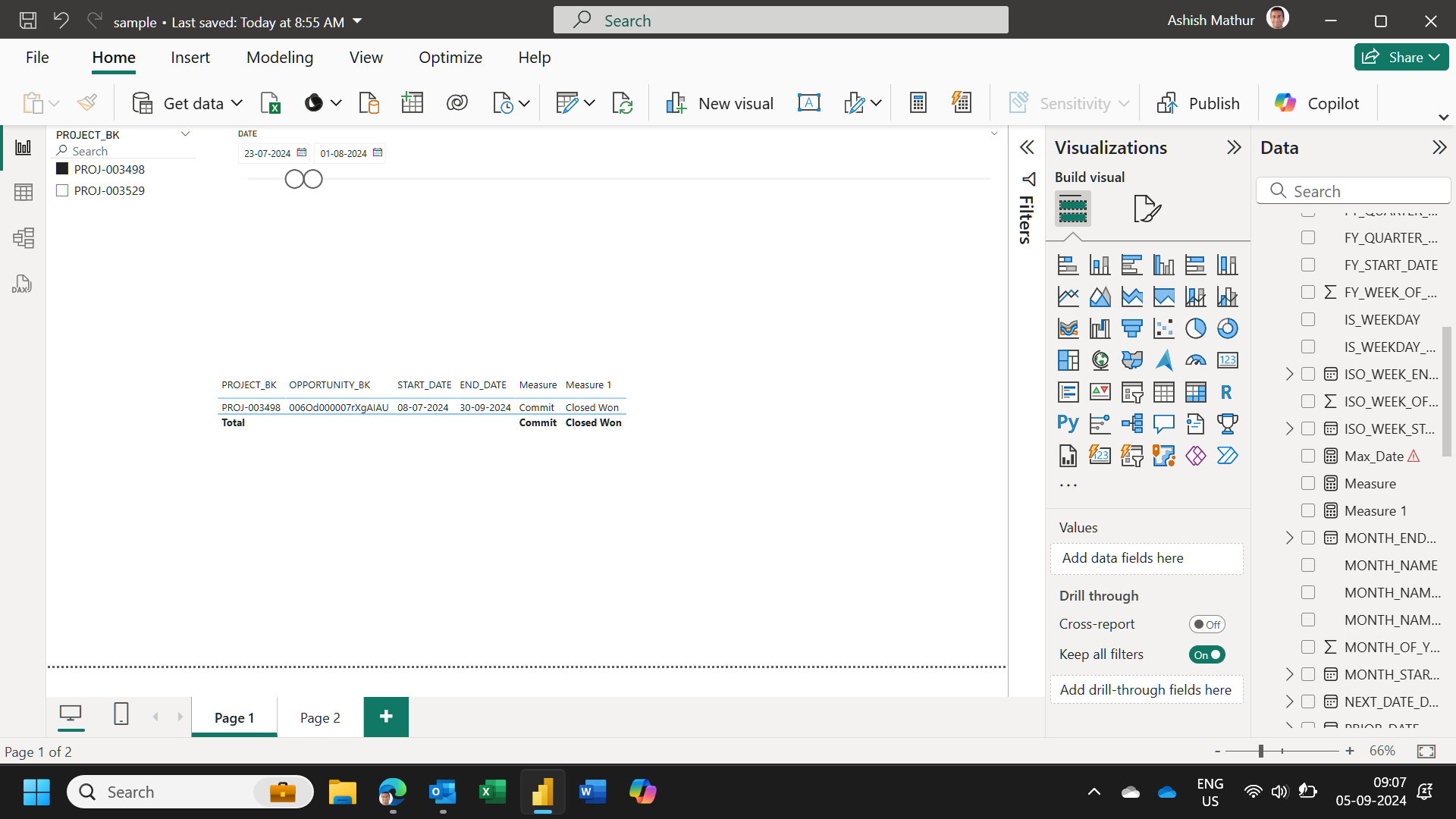Open the Modeling ribbon tab
Image resolution: width=1456 pixels, height=819 pixels.
click(x=280, y=58)
